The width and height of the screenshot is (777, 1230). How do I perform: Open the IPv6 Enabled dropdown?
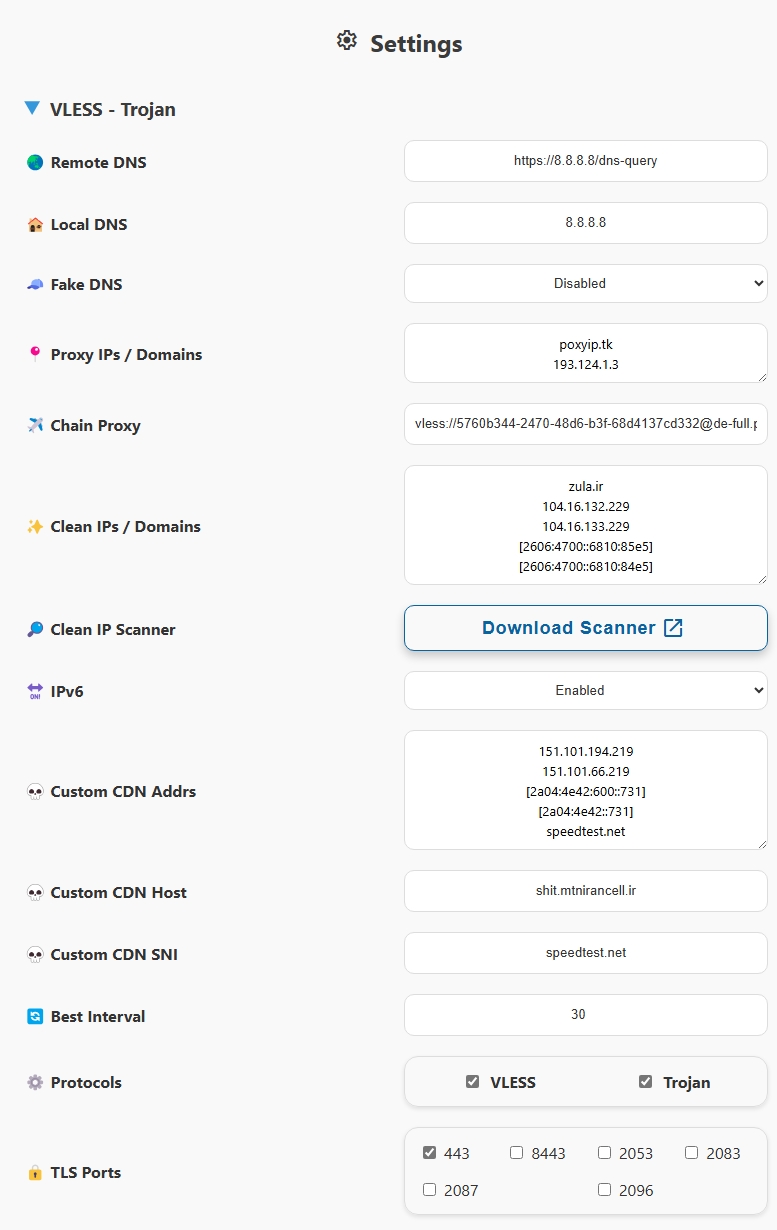[x=586, y=690]
